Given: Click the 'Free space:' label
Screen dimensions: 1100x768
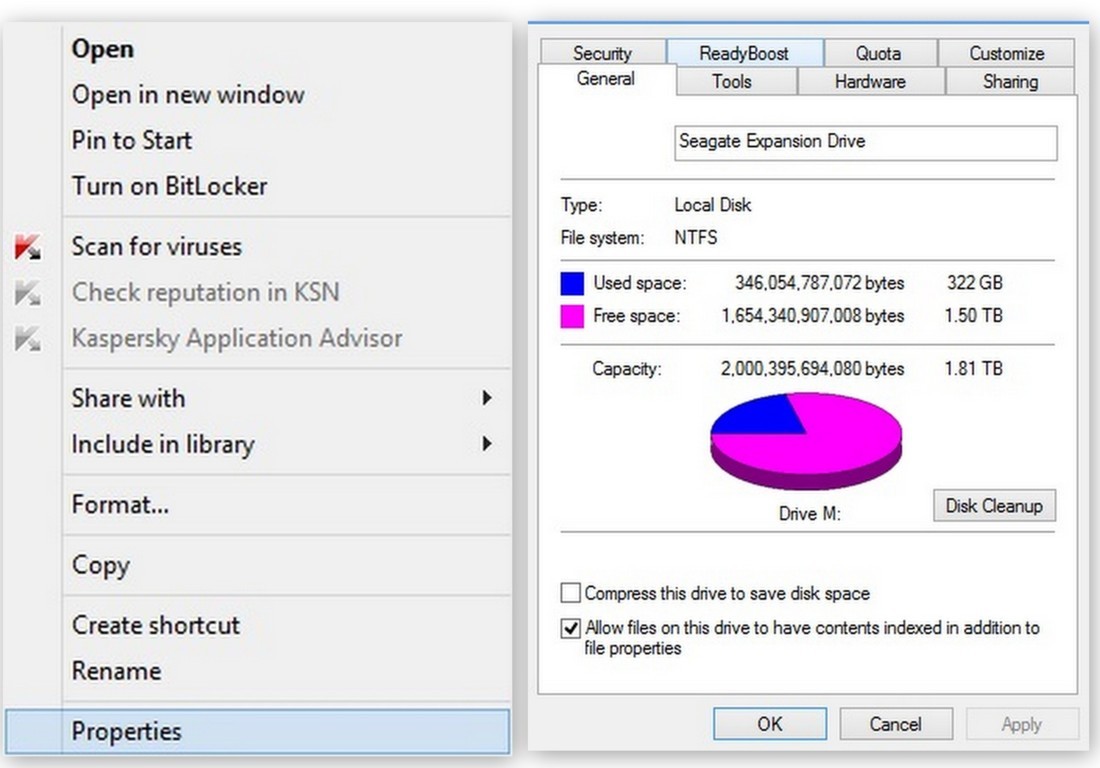Looking at the screenshot, I should point(636,316).
